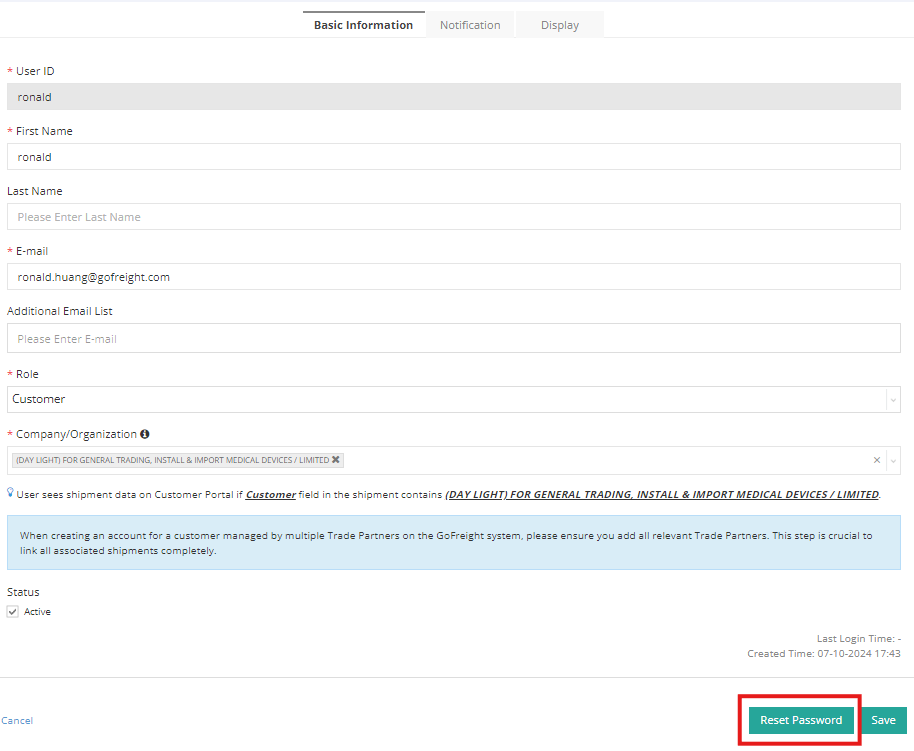Click the Save button

(883, 720)
